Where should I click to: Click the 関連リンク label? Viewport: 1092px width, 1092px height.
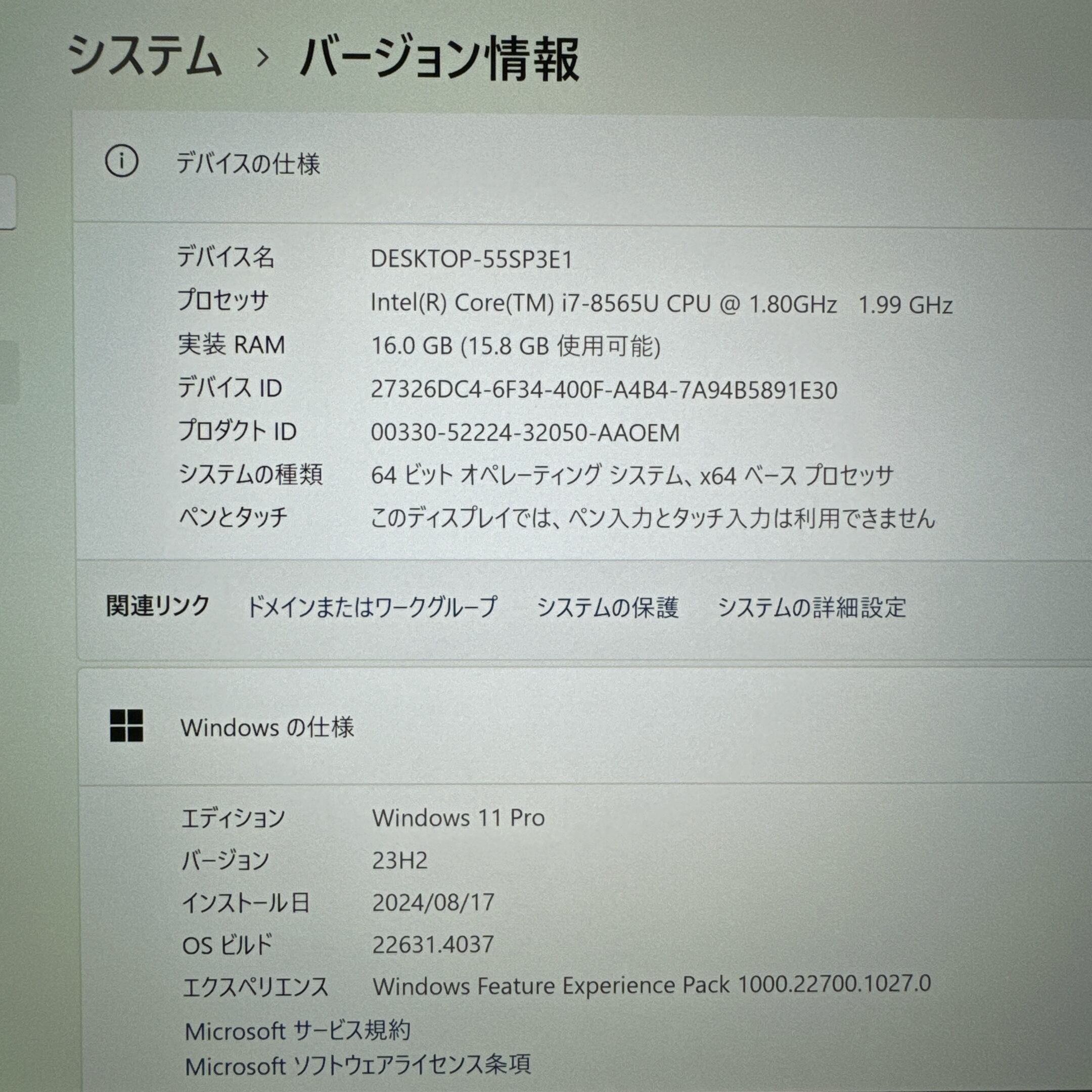click(x=158, y=606)
